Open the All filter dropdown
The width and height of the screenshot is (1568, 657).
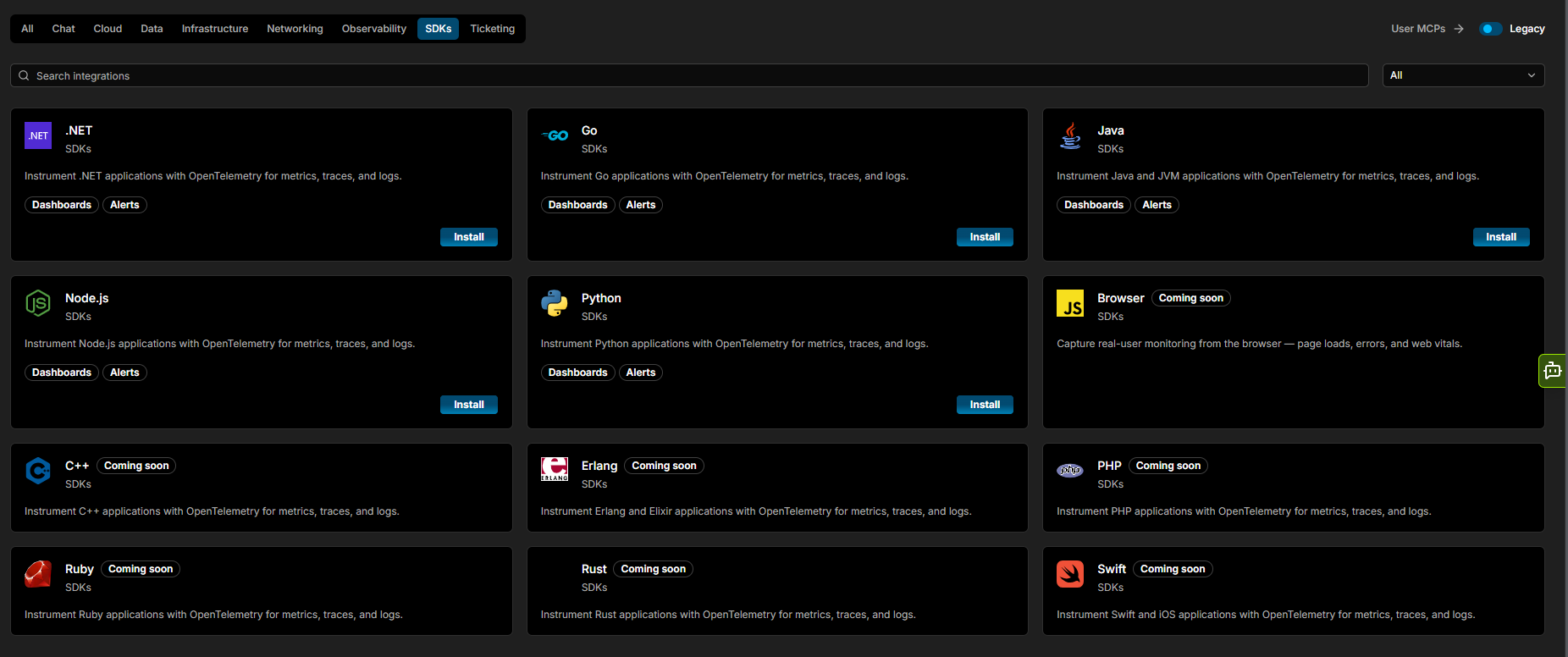(1463, 75)
